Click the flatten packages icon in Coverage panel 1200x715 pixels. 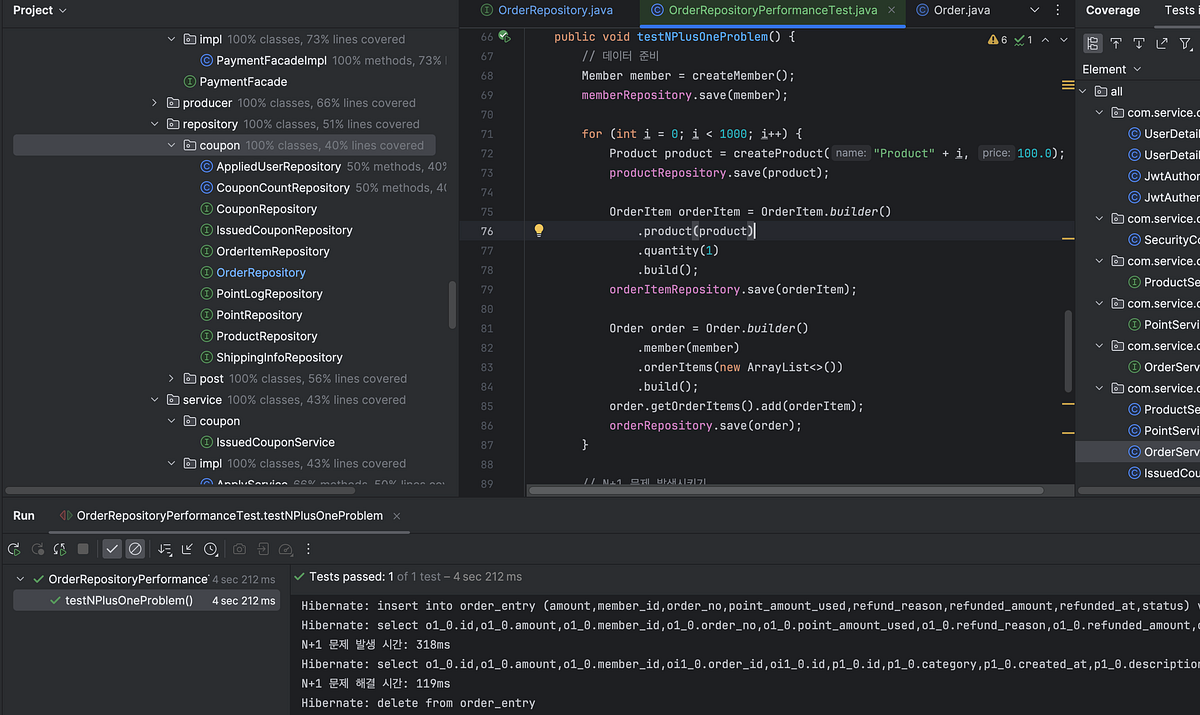(x=1092, y=43)
